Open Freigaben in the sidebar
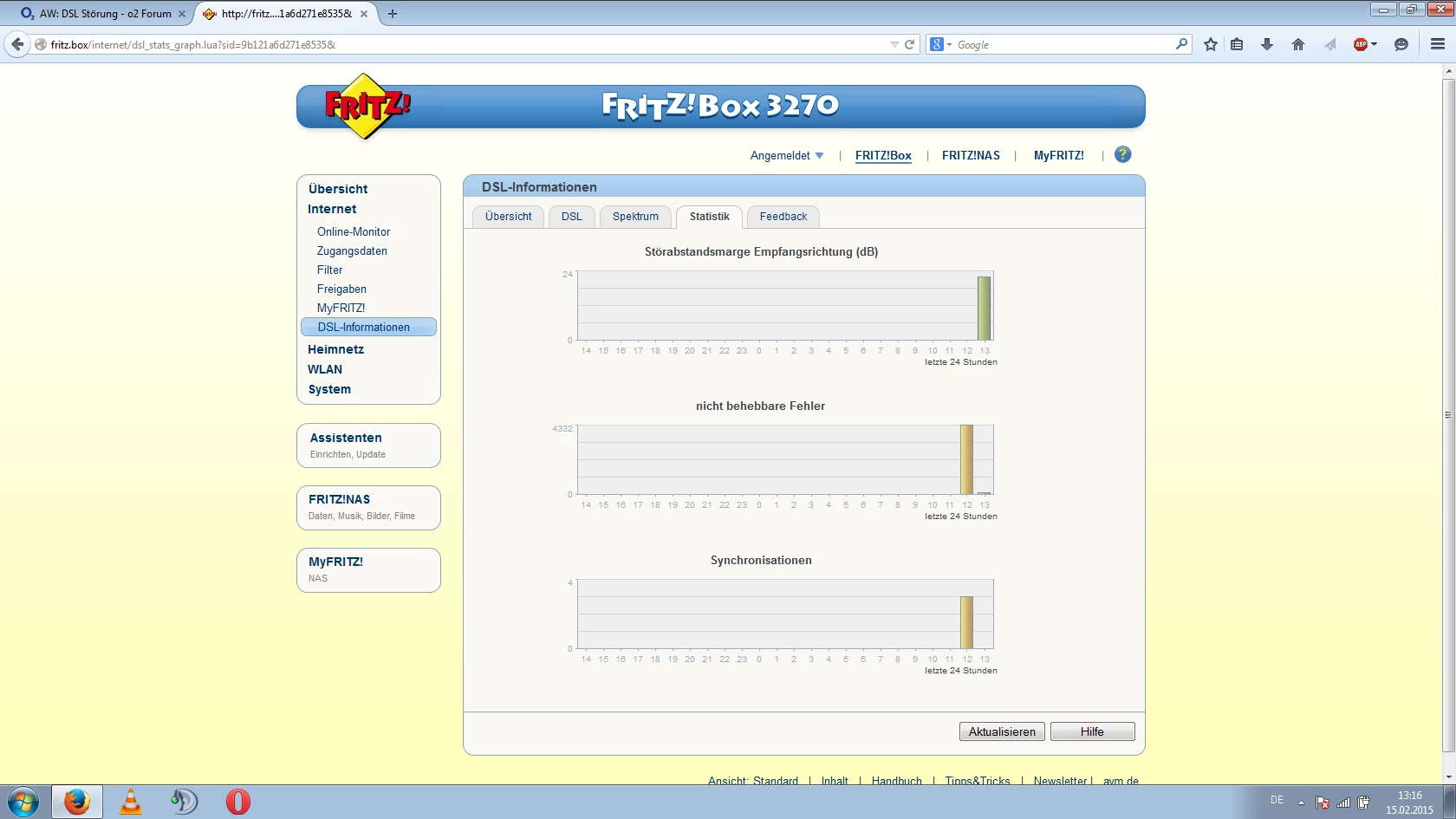Image resolution: width=1456 pixels, height=819 pixels. [x=341, y=289]
